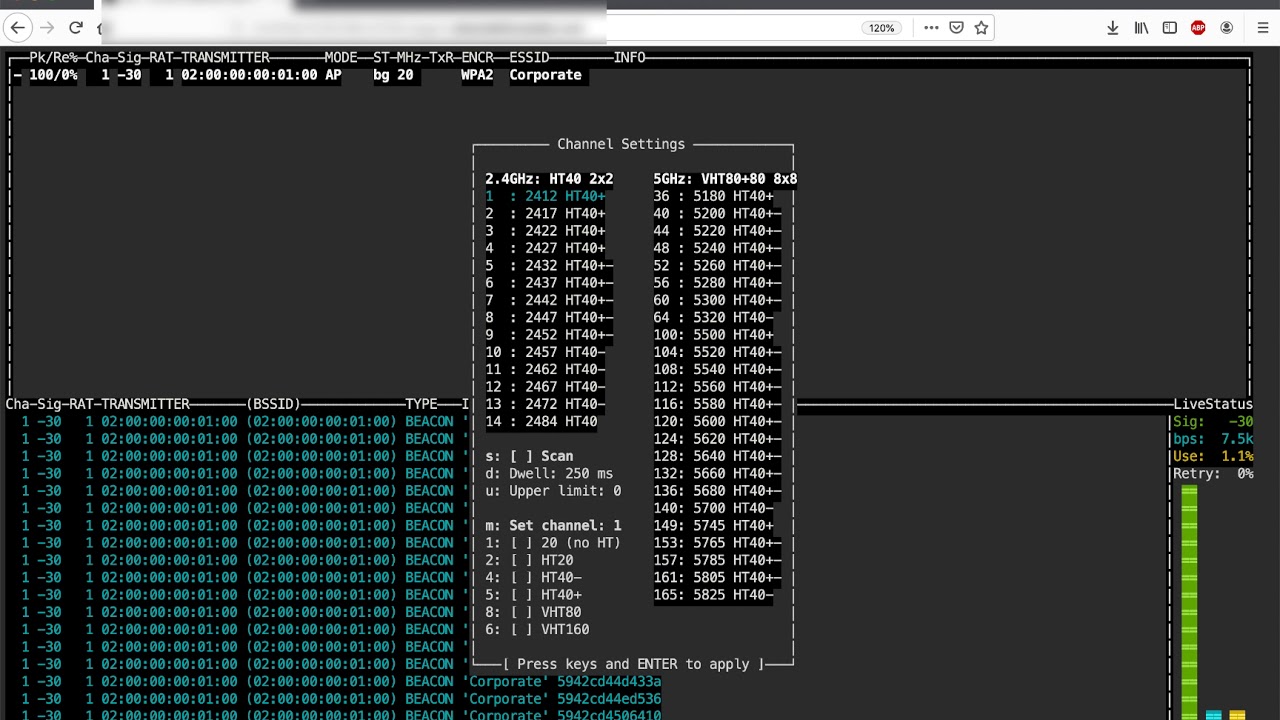Image resolution: width=1280 pixels, height=720 pixels.
Task: Open the Firefox account icon
Action: click(1226, 28)
